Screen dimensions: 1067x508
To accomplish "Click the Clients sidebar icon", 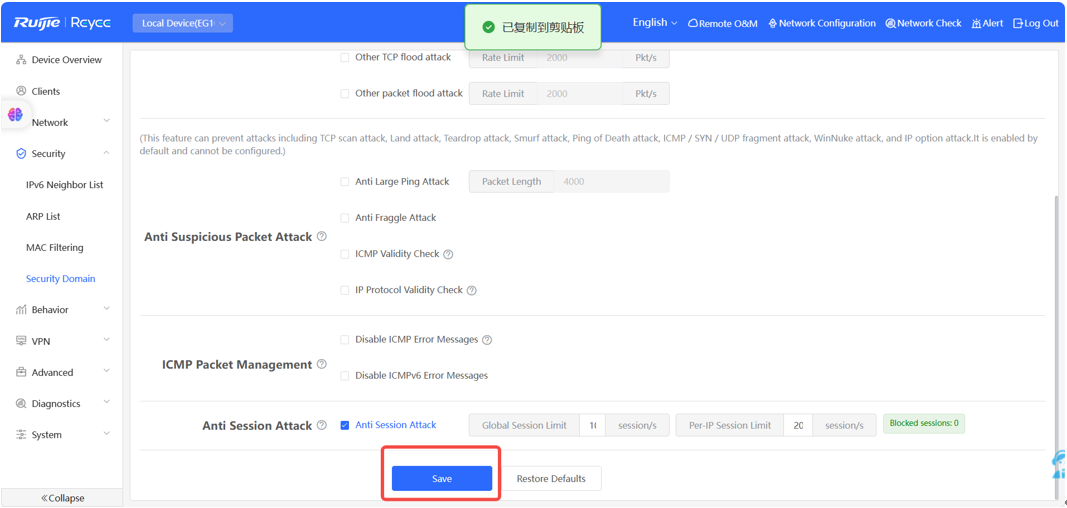I will [20, 91].
